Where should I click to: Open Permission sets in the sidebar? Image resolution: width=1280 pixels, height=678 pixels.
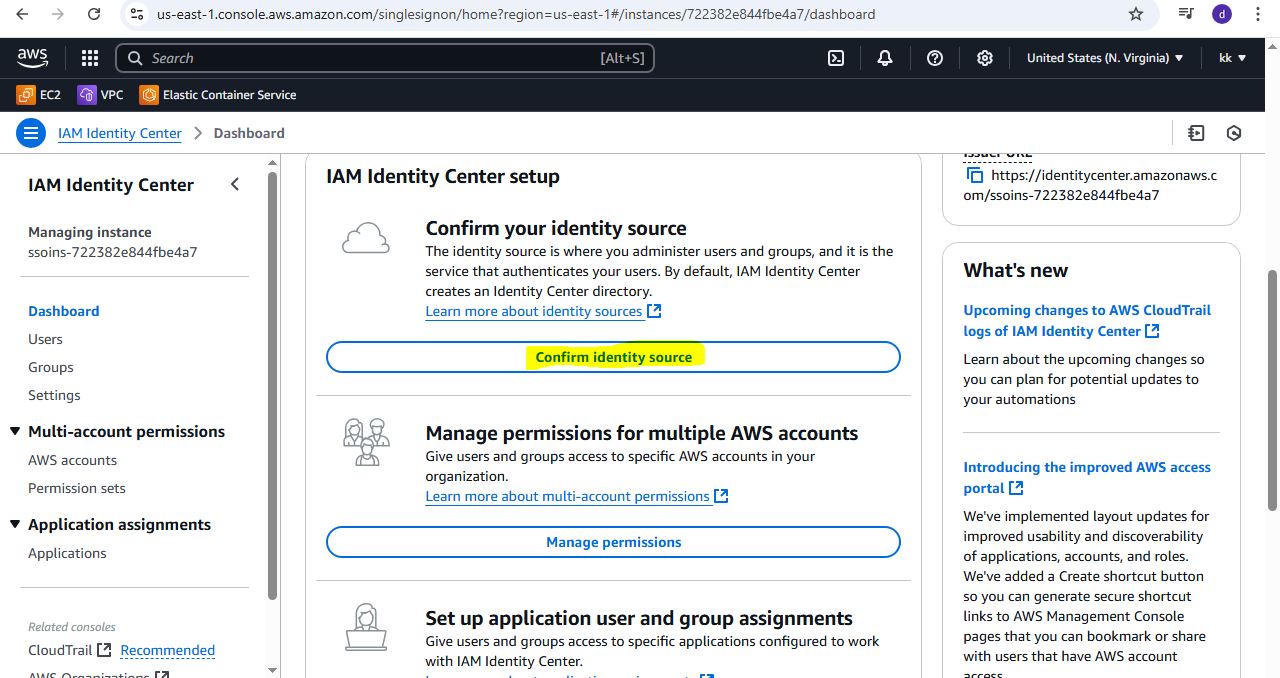click(x=77, y=488)
